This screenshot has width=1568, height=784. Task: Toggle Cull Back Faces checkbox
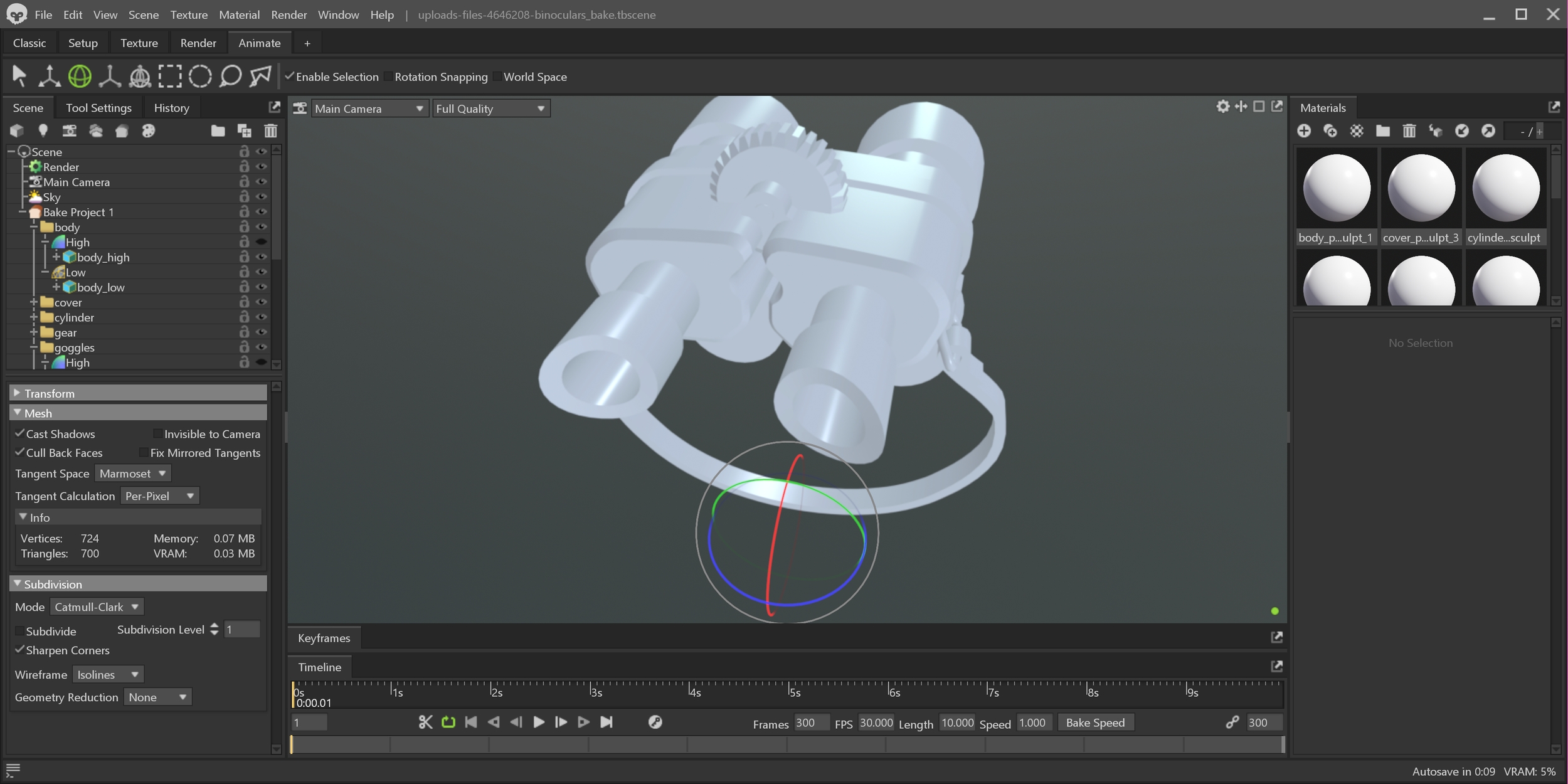click(19, 452)
